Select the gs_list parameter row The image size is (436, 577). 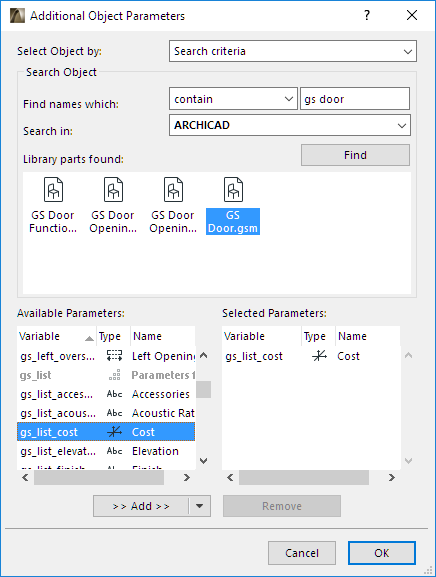tap(106, 375)
